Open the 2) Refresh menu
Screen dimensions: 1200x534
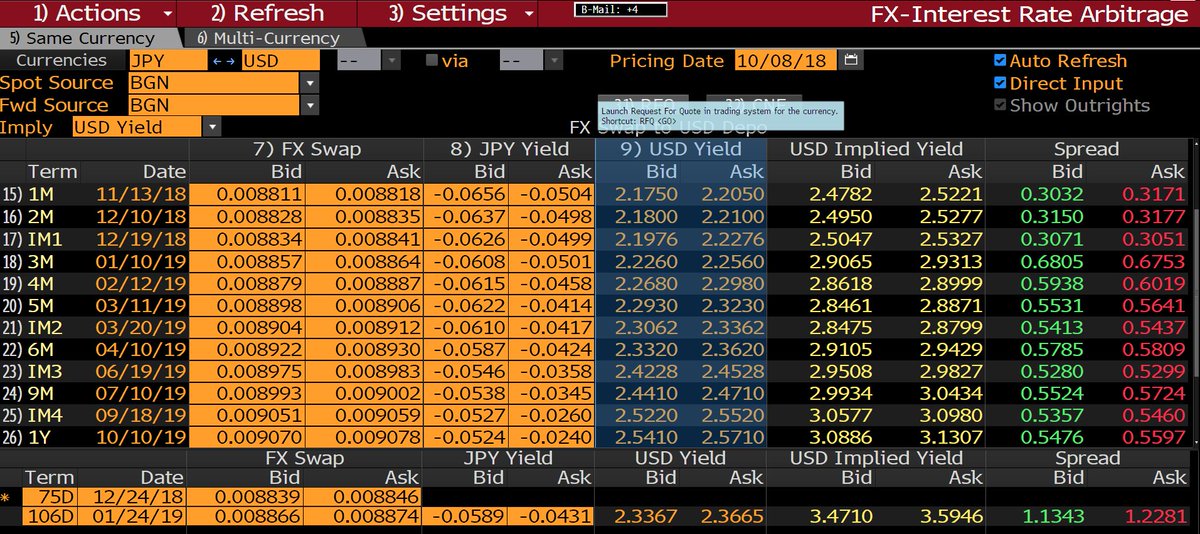[268, 14]
